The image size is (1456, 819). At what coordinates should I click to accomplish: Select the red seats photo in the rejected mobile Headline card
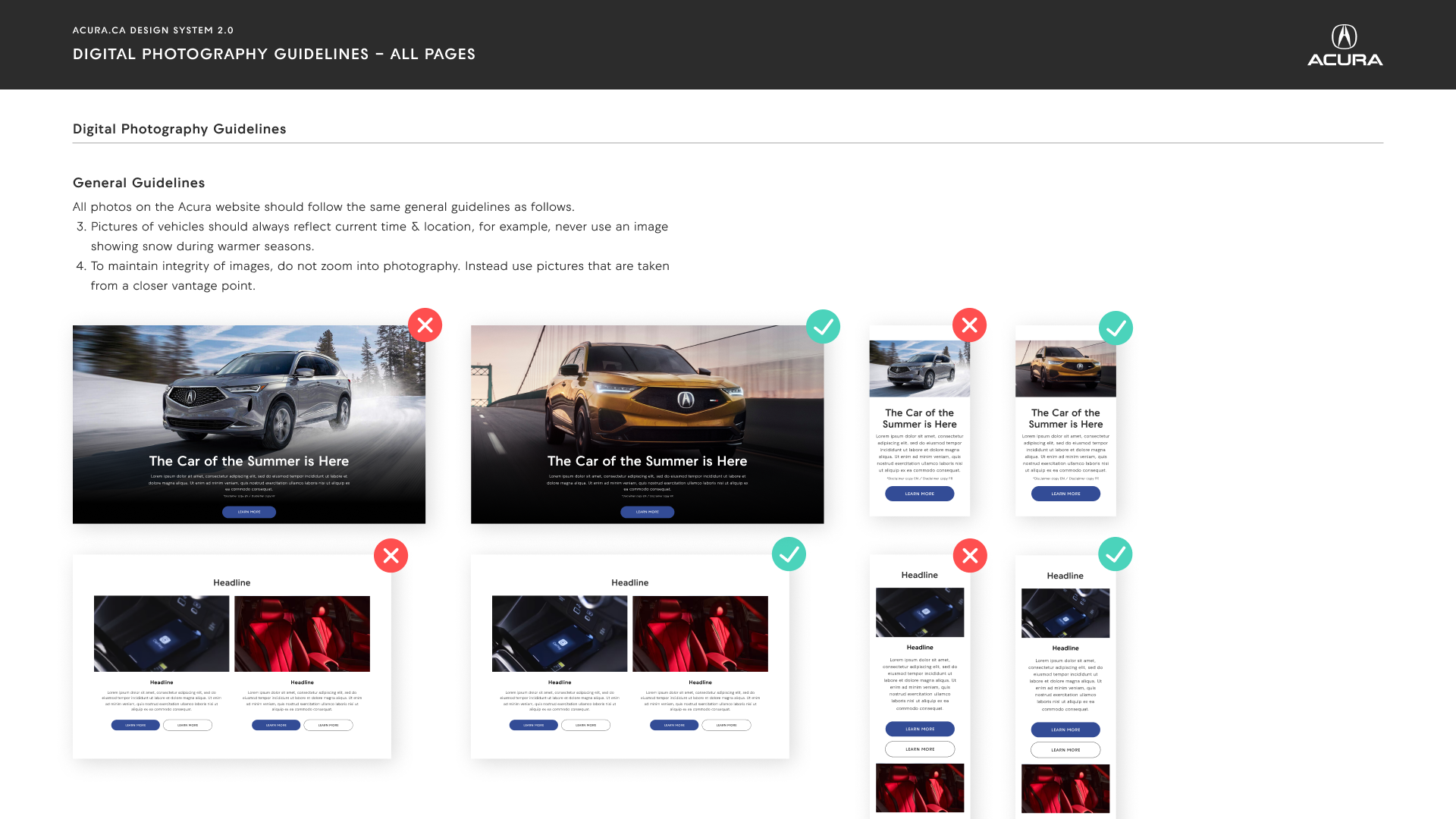[920, 788]
